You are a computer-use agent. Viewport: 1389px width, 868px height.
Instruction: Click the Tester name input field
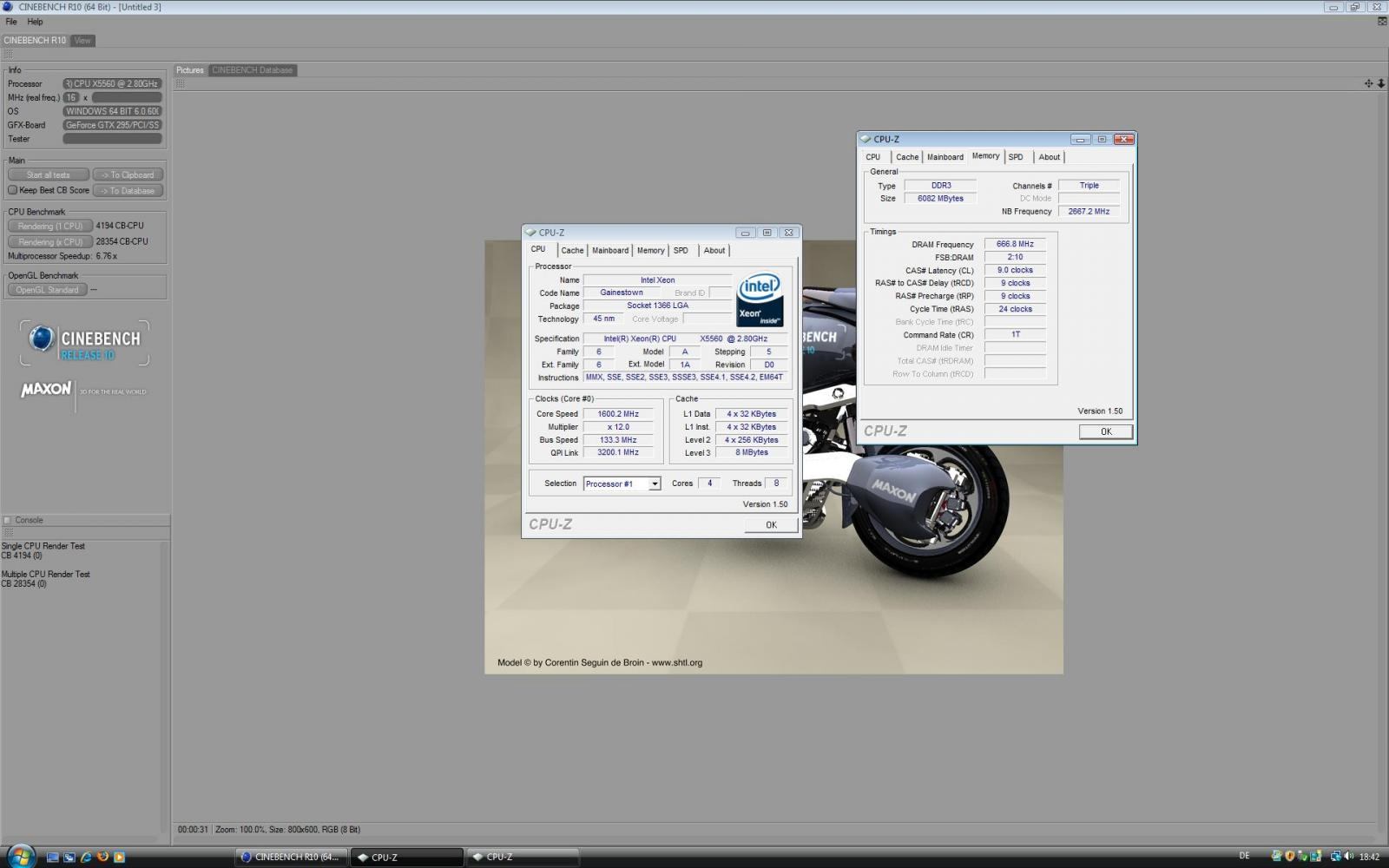tap(112, 139)
